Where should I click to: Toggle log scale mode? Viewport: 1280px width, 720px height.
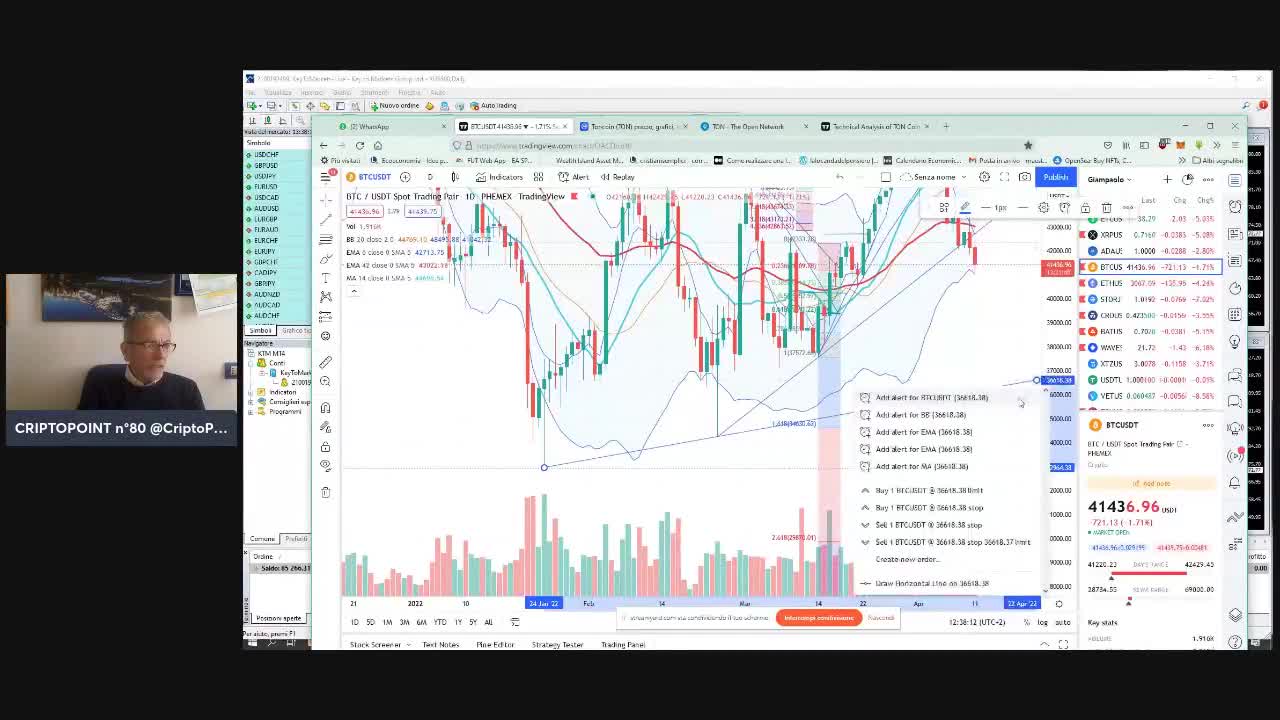[x=1042, y=622]
